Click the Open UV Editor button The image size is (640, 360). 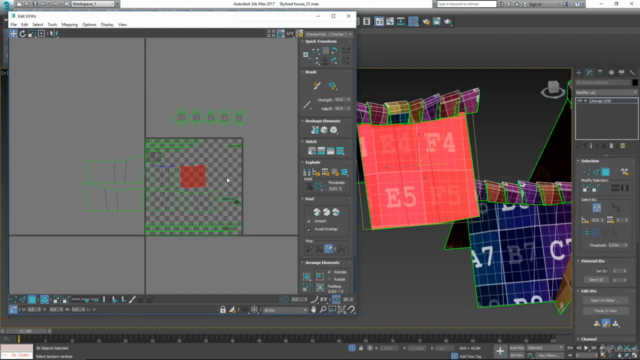click(x=605, y=301)
